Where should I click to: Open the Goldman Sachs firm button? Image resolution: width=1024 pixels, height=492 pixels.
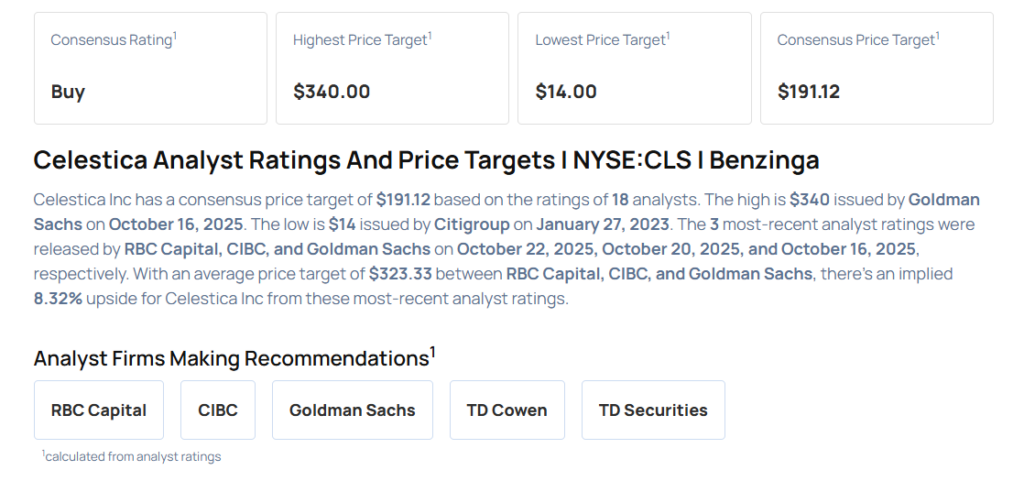(352, 410)
